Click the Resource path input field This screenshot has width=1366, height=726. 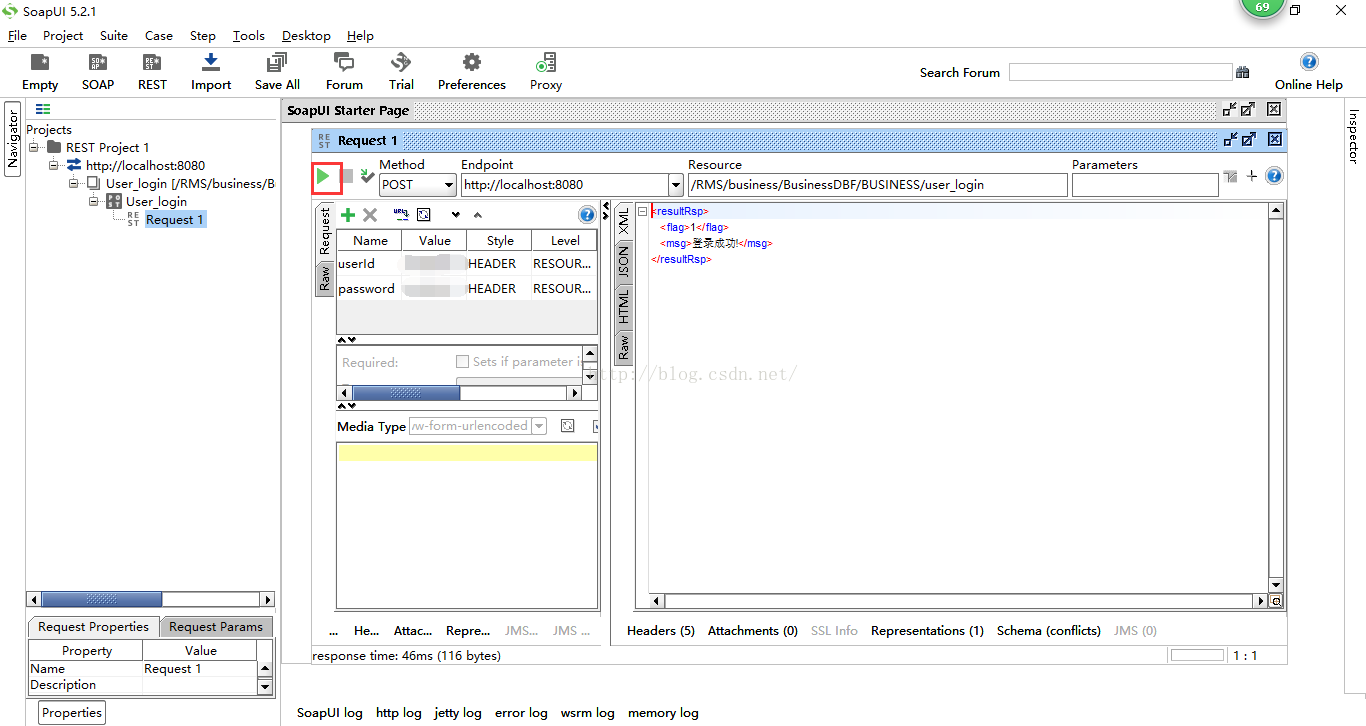coord(877,185)
